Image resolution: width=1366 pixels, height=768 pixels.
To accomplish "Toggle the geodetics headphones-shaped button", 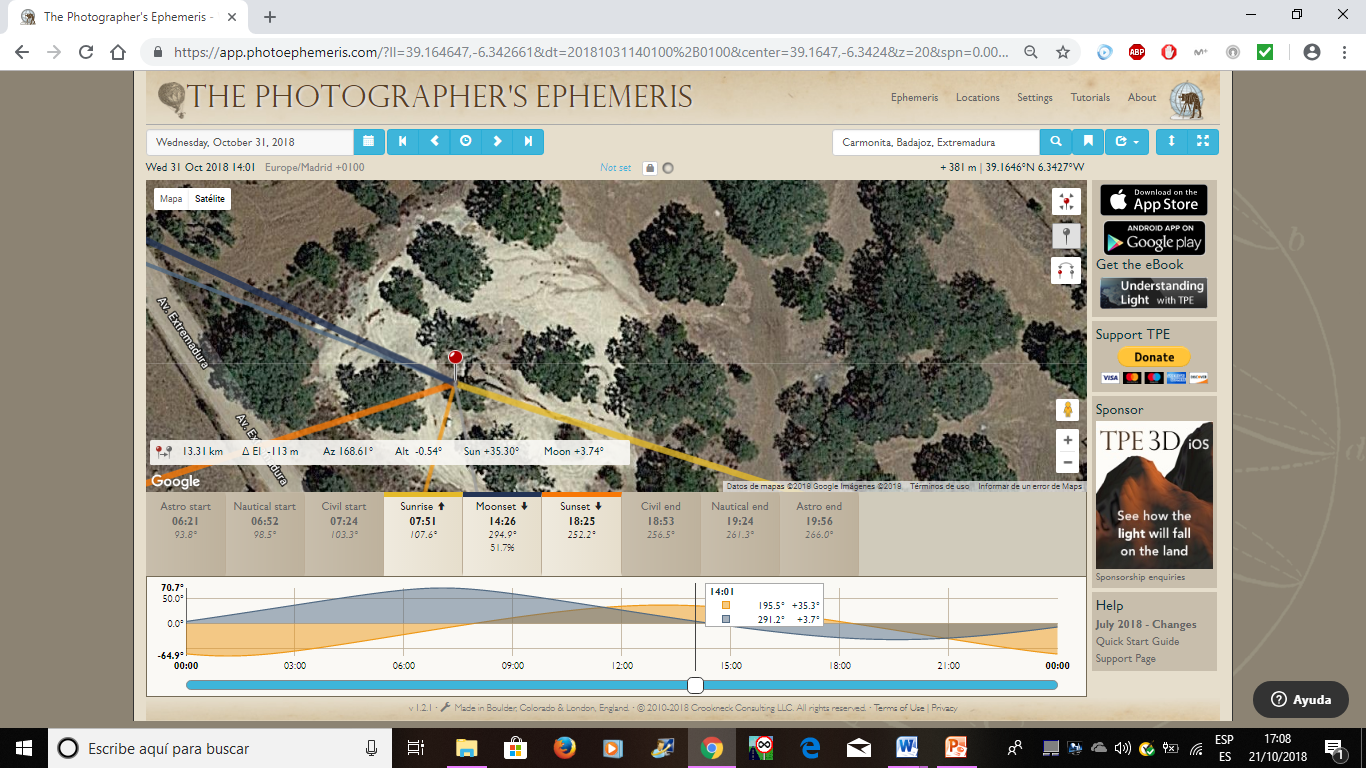I will point(1066,270).
